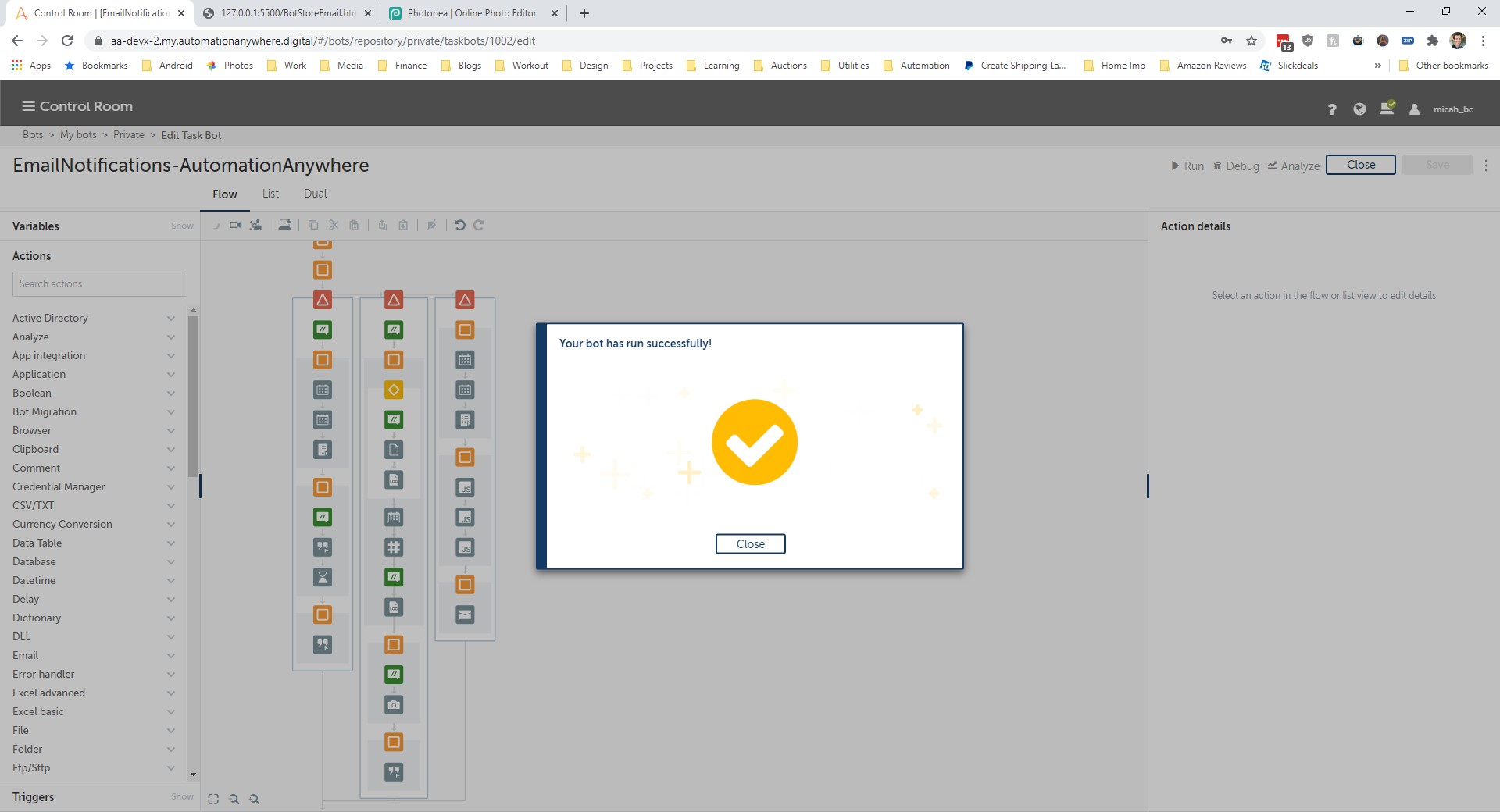
Task: Open the new browser tab button
Action: click(584, 13)
